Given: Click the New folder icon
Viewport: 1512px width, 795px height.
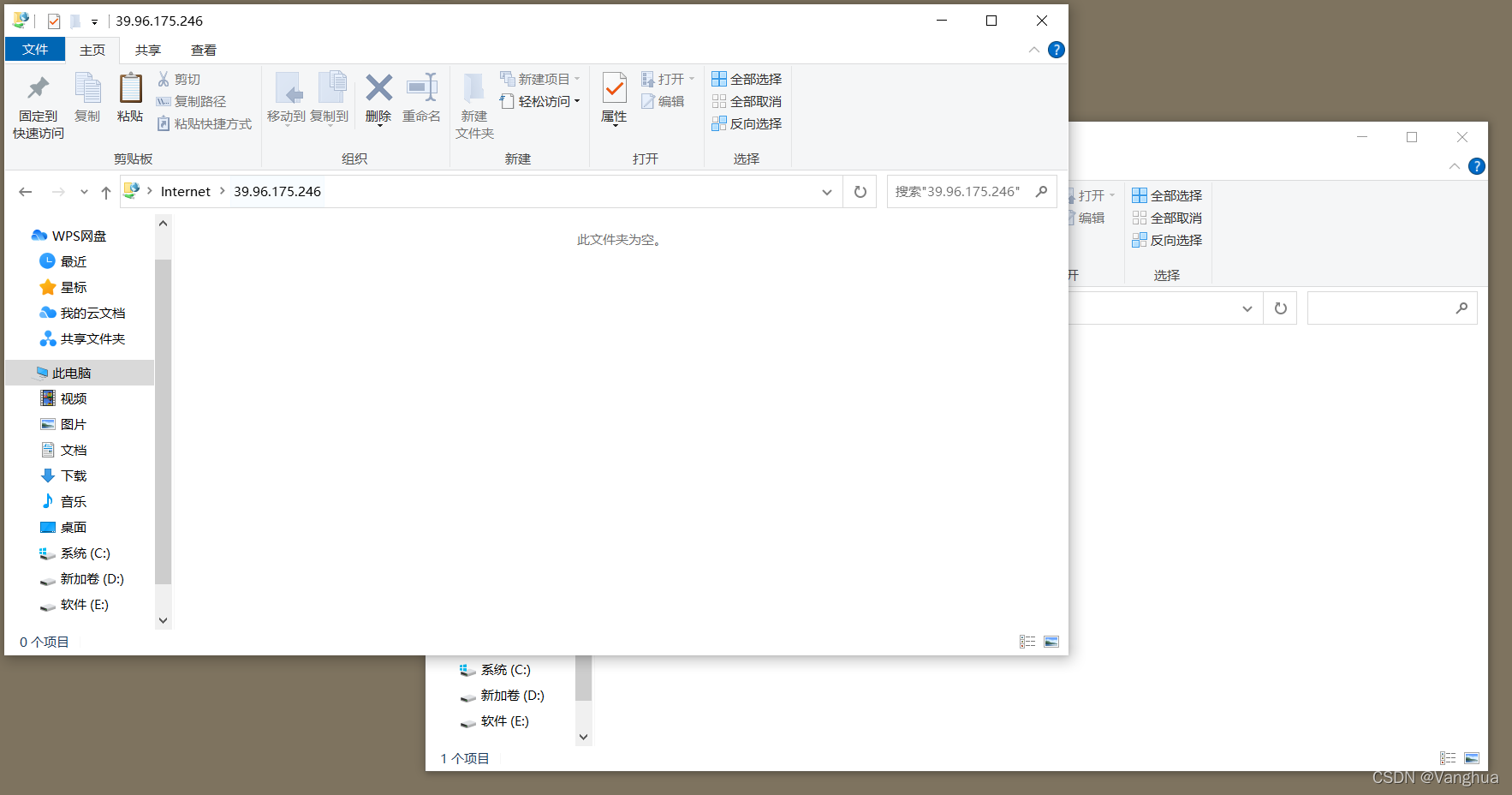Looking at the screenshot, I should (x=473, y=88).
